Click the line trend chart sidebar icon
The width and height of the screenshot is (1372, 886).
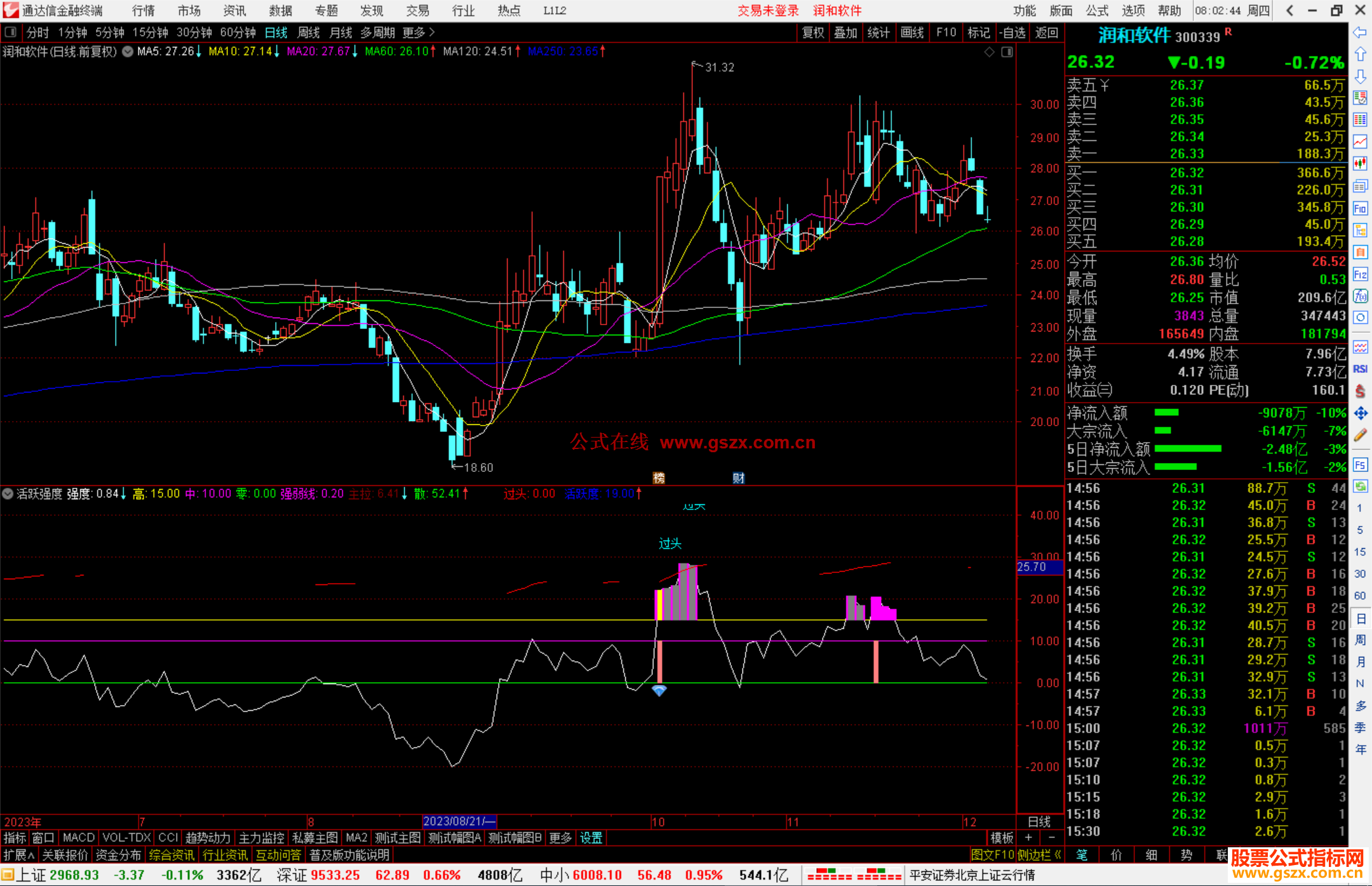pyautogui.click(x=1360, y=141)
